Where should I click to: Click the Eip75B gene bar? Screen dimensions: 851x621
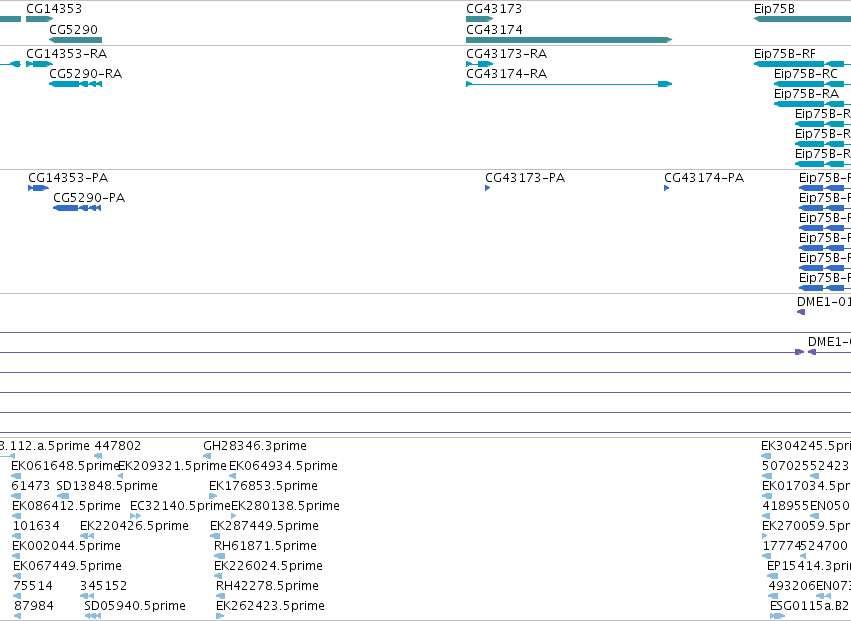click(802, 19)
